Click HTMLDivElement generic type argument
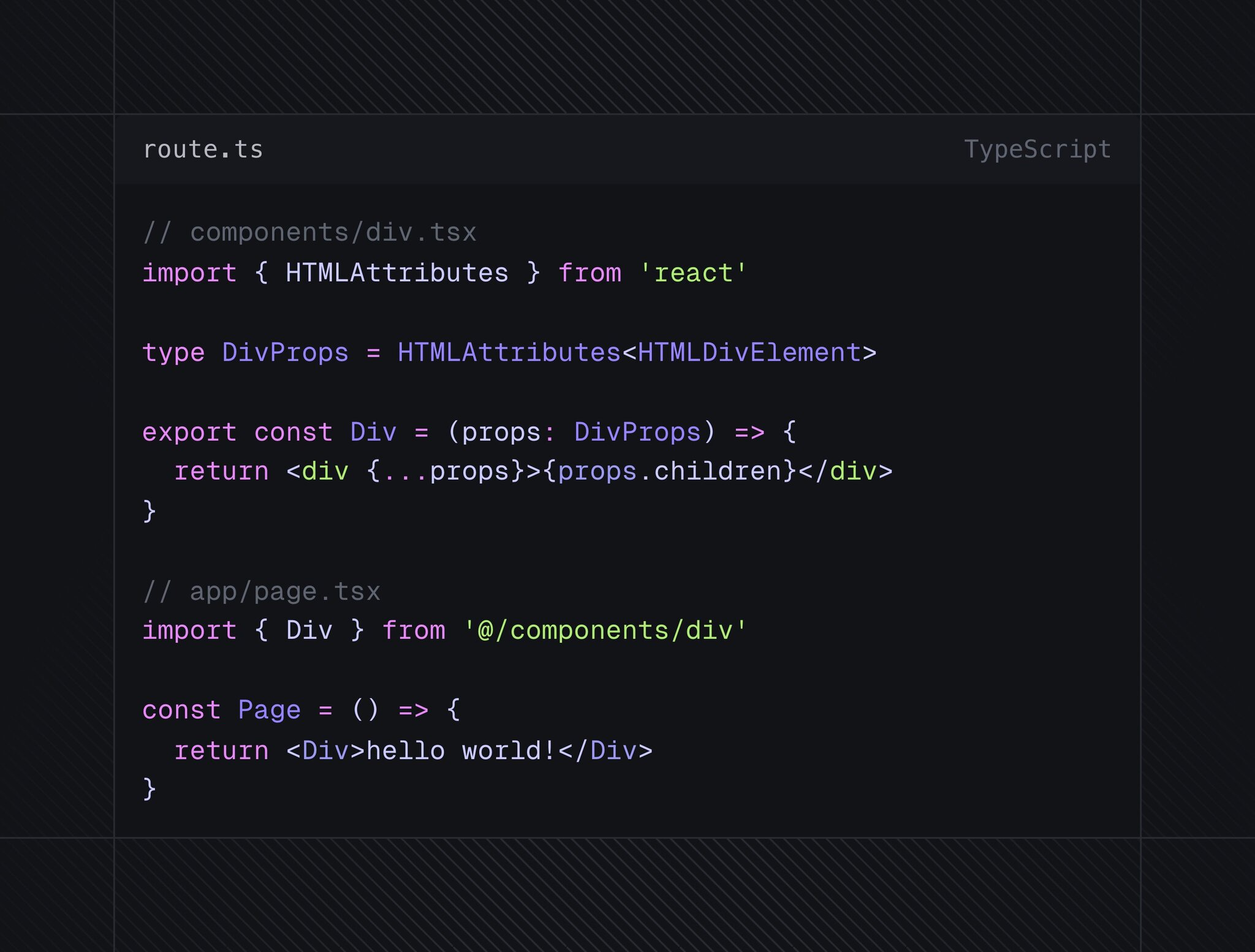 point(749,353)
